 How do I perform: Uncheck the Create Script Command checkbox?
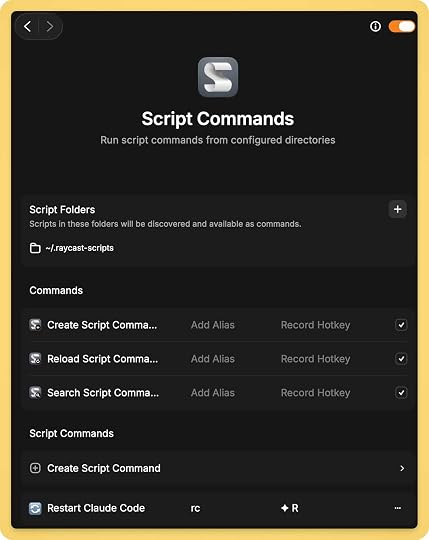point(401,325)
